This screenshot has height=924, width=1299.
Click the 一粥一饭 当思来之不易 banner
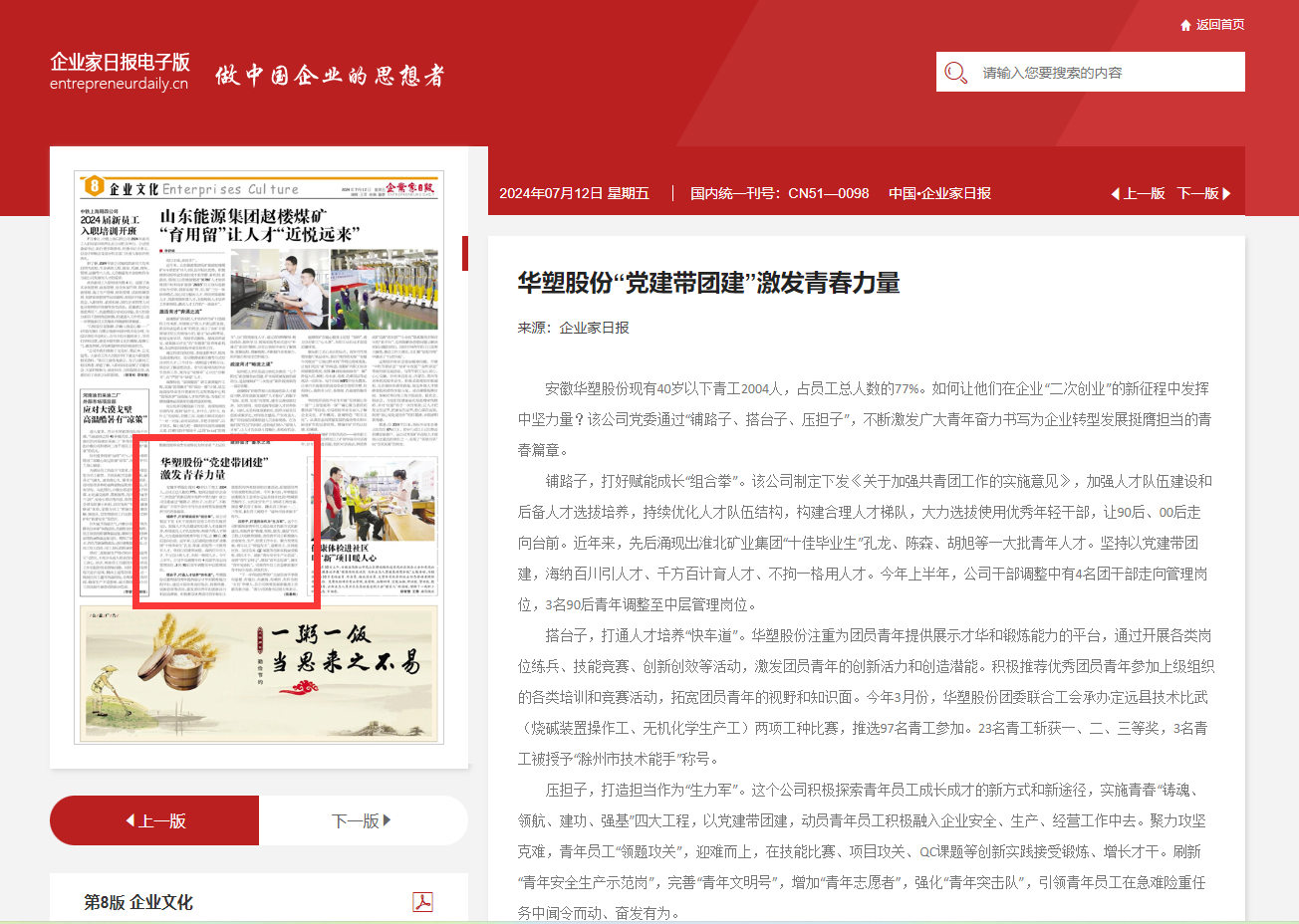click(x=259, y=674)
